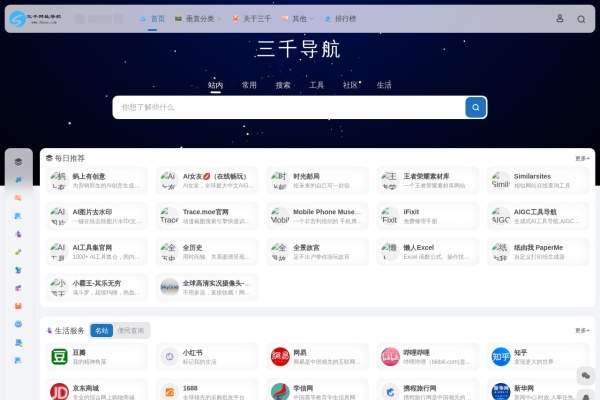Click the Skyline webcam card icon
The width and height of the screenshot is (600, 400).
coord(170,287)
